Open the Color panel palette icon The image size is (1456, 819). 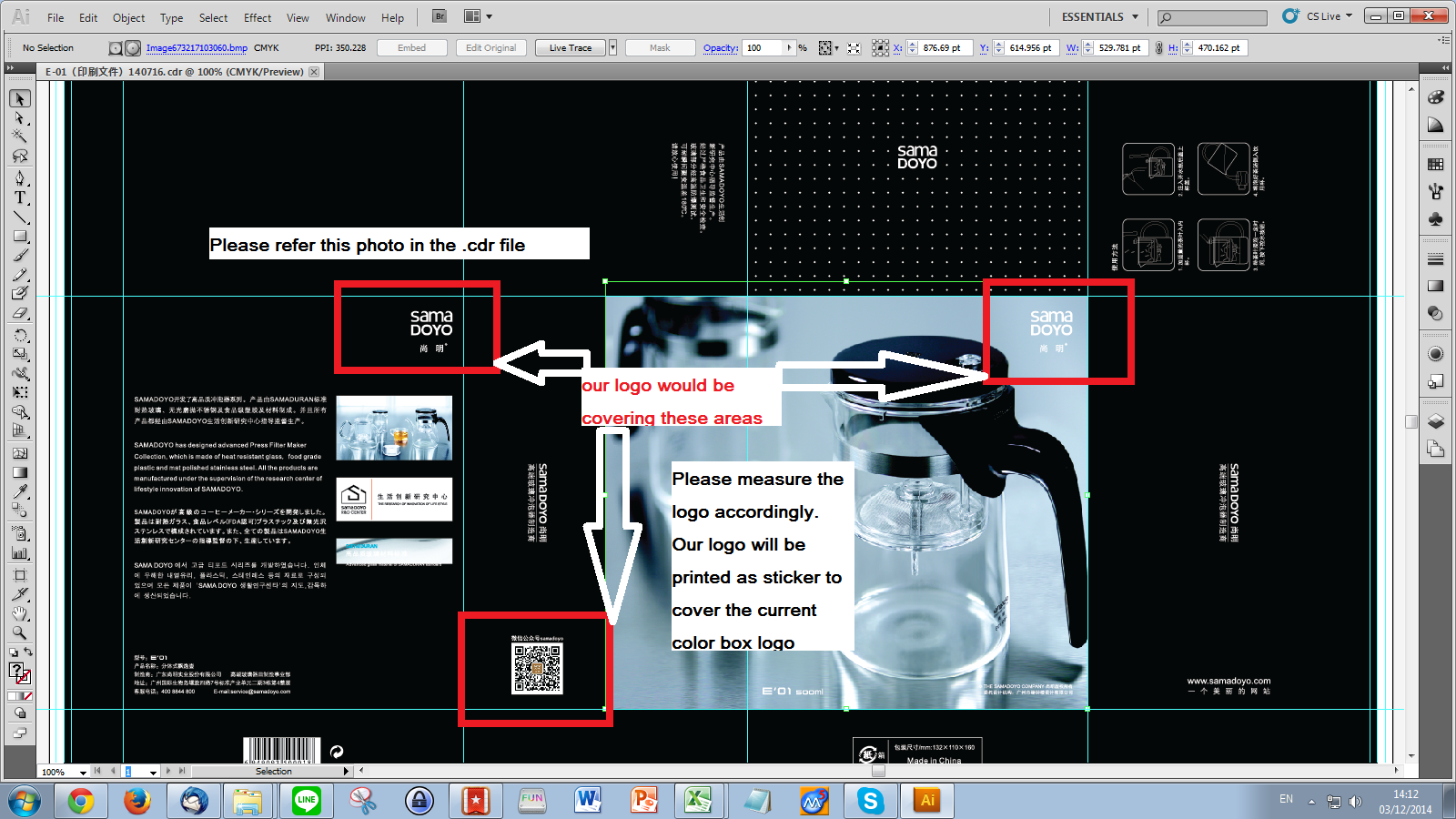1436,97
